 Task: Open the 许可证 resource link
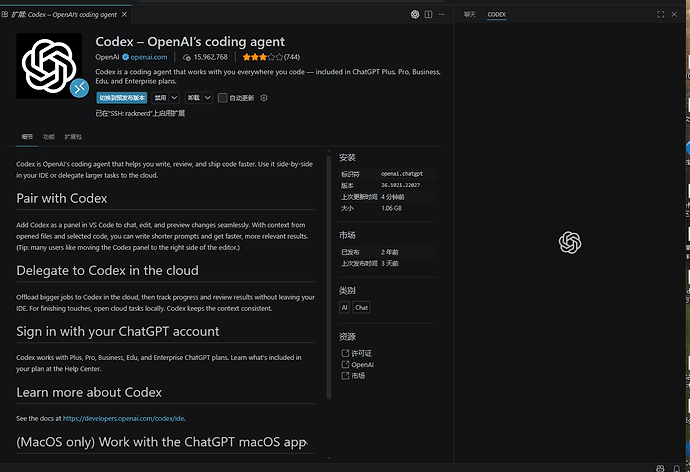tap(361, 353)
